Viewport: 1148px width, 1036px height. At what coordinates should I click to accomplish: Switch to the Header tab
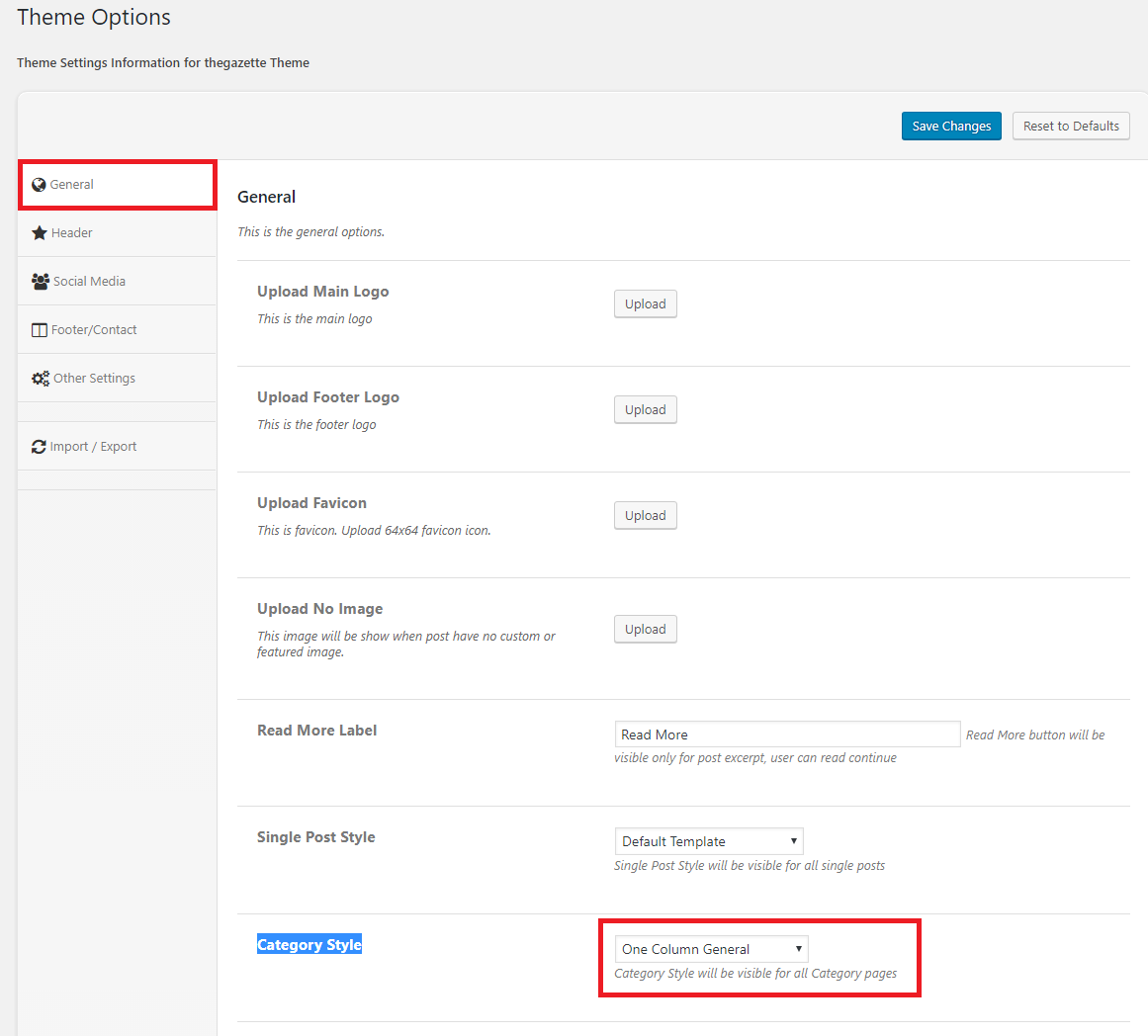tap(72, 233)
